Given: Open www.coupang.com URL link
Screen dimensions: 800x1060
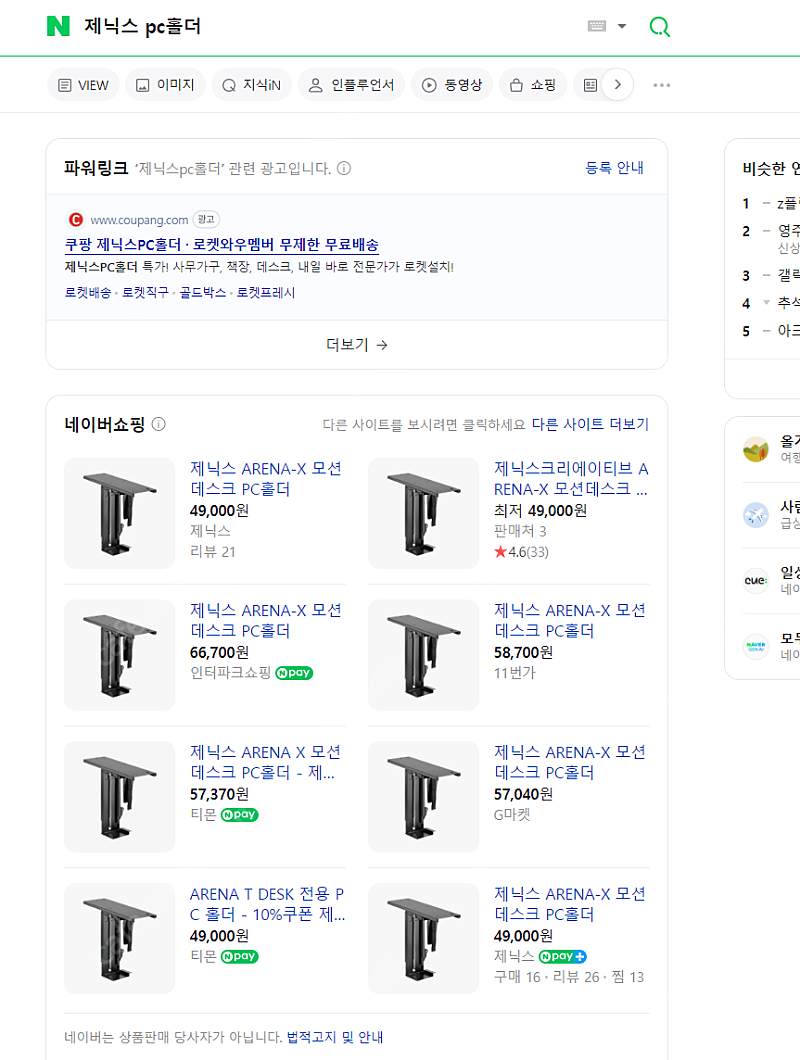Looking at the screenshot, I should (x=139, y=220).
